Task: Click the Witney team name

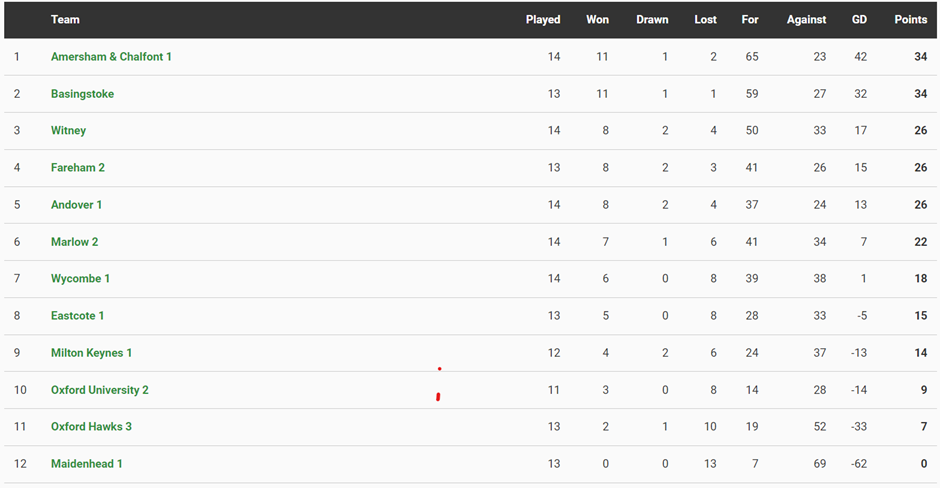Action: [x=68, y=131]
